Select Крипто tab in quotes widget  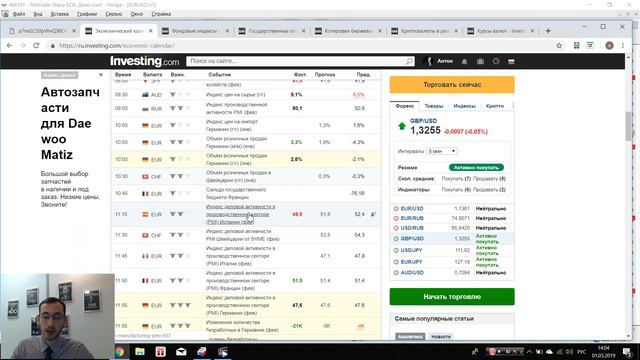(x=495, y=106)
